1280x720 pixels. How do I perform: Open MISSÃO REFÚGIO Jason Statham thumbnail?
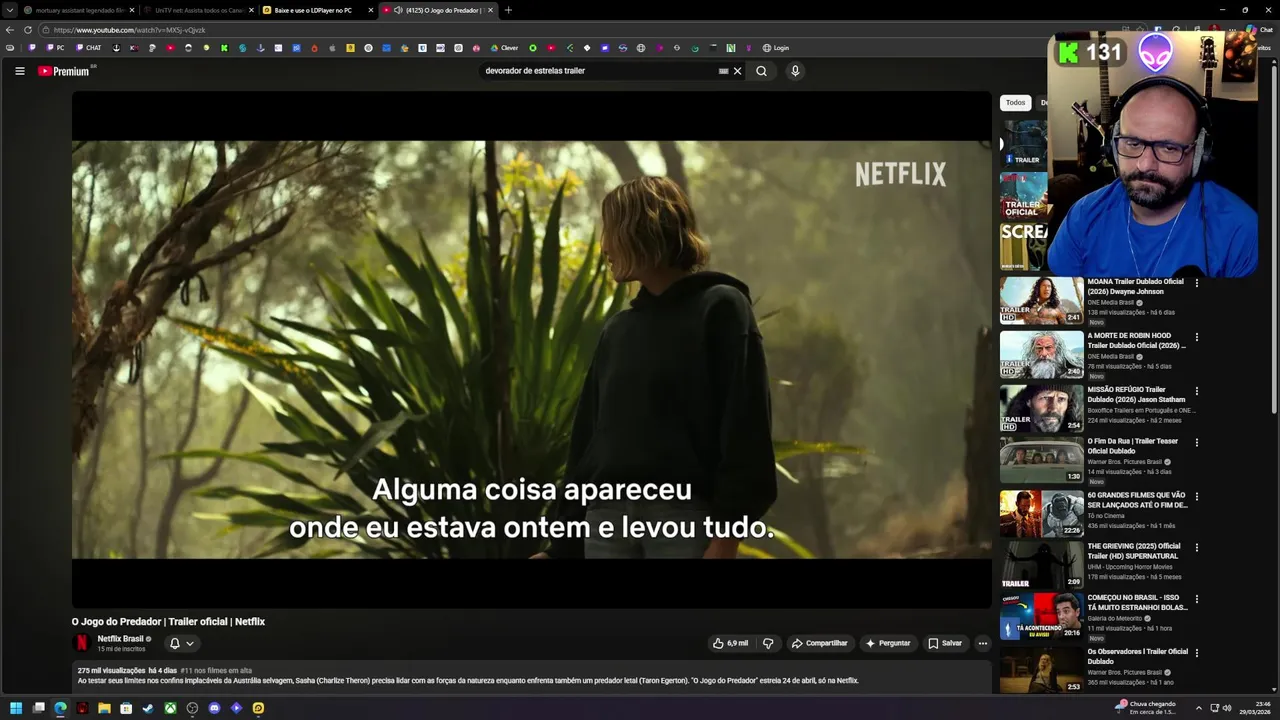[1041, 408]
